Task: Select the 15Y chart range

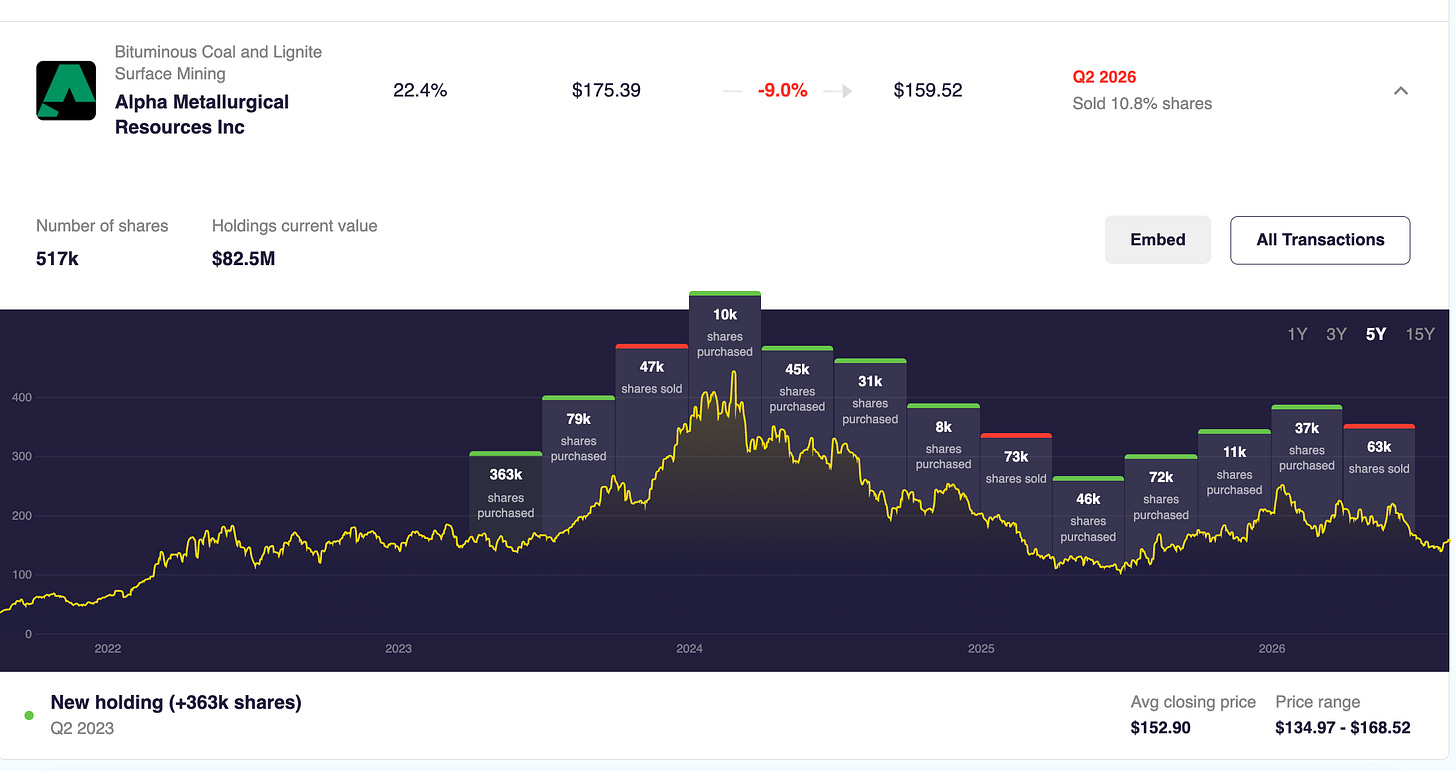Action: pos(1420,334)
